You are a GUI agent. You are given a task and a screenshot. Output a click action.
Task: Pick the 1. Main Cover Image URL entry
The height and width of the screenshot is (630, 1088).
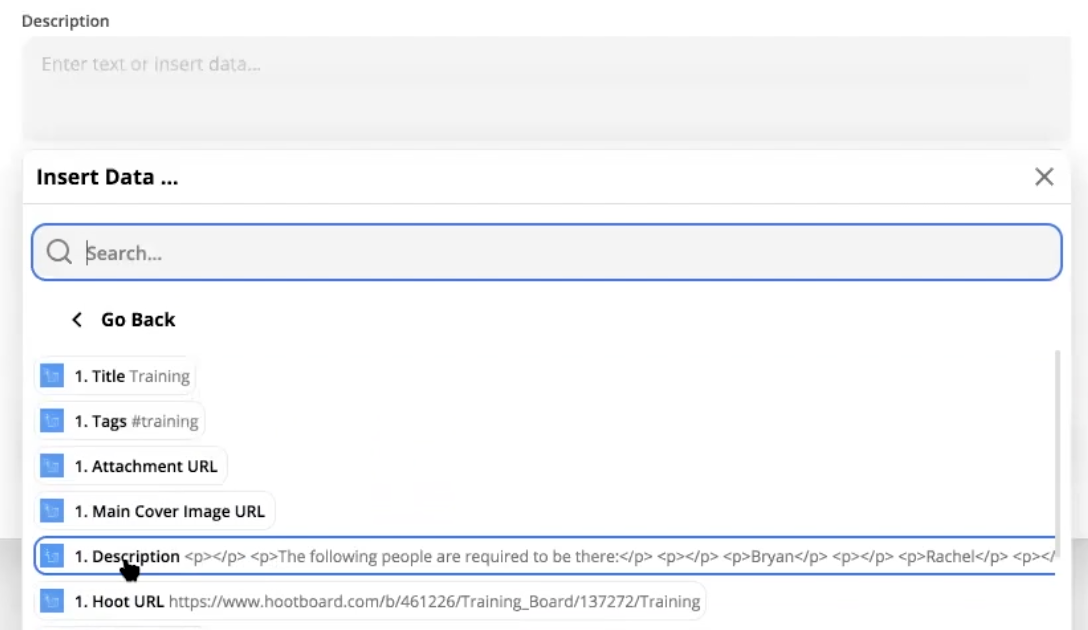(x=168, y=511)
